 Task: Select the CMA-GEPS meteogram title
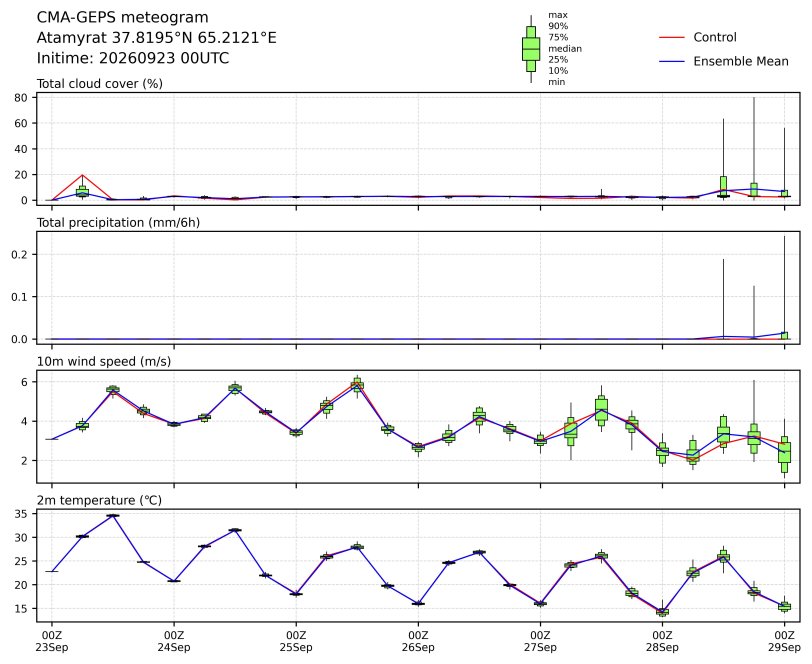tap(122, 18)
